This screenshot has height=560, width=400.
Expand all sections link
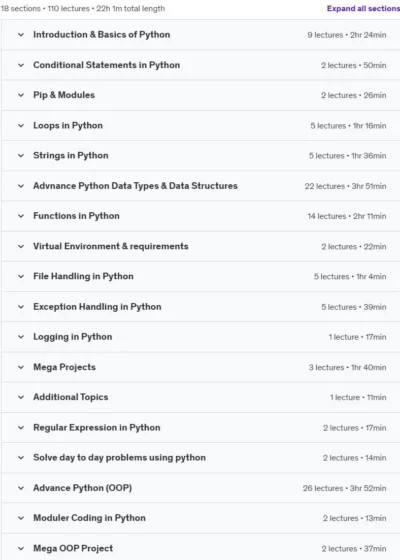click(x=363, y=9)
